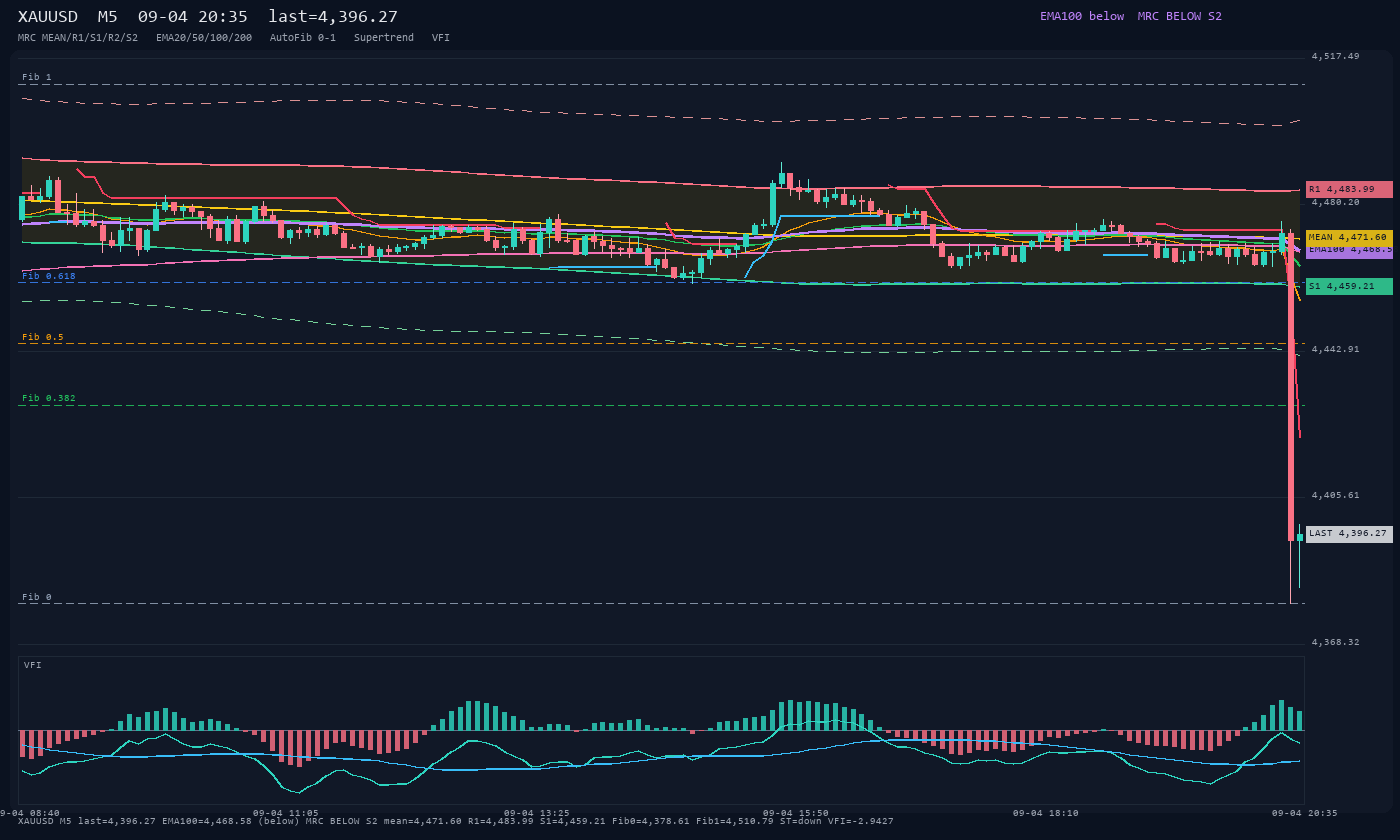Image resolution: width=1400 pixels, height=840 pixels.
Task: Click the EMA20/50/100/200 legend entry
Action: click(x=204, y=38)
